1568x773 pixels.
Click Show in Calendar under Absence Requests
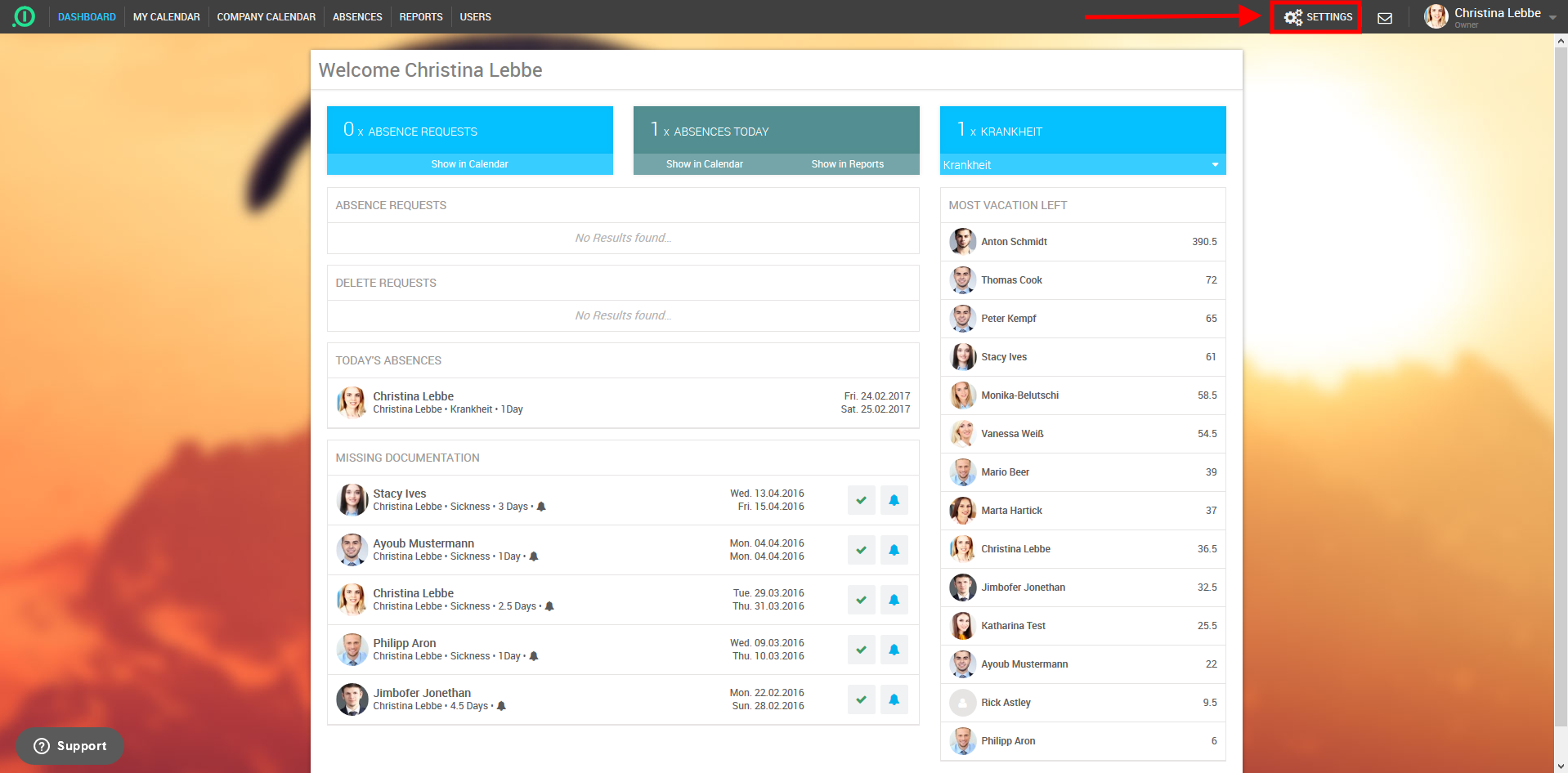pyautogui.click(x=469, y=164)
